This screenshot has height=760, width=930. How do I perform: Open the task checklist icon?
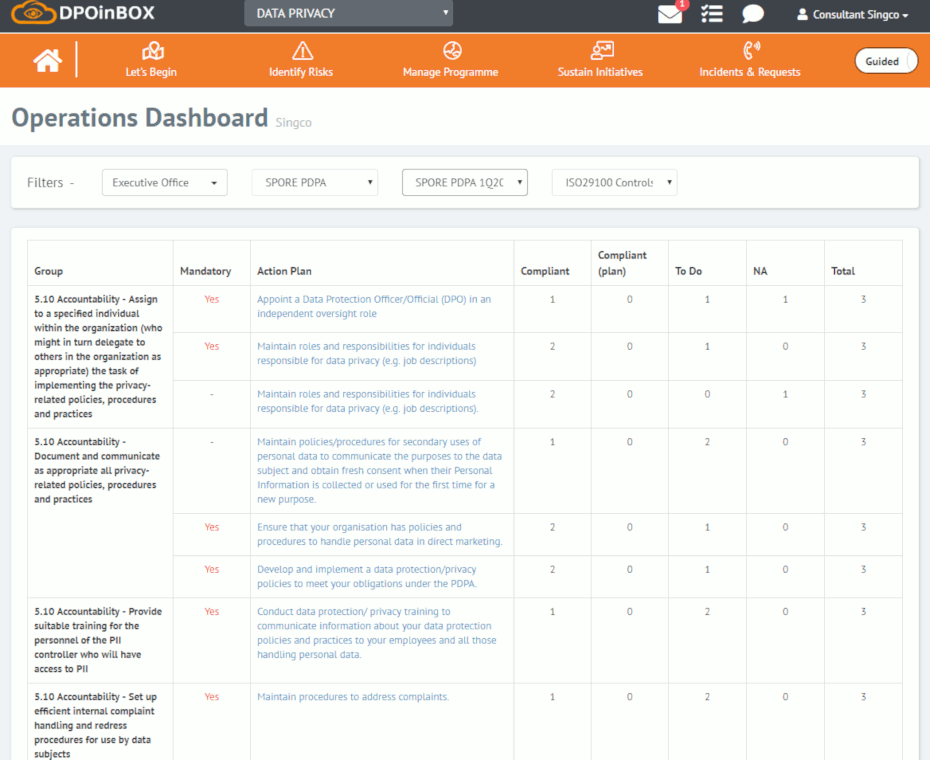click(712, 14)
